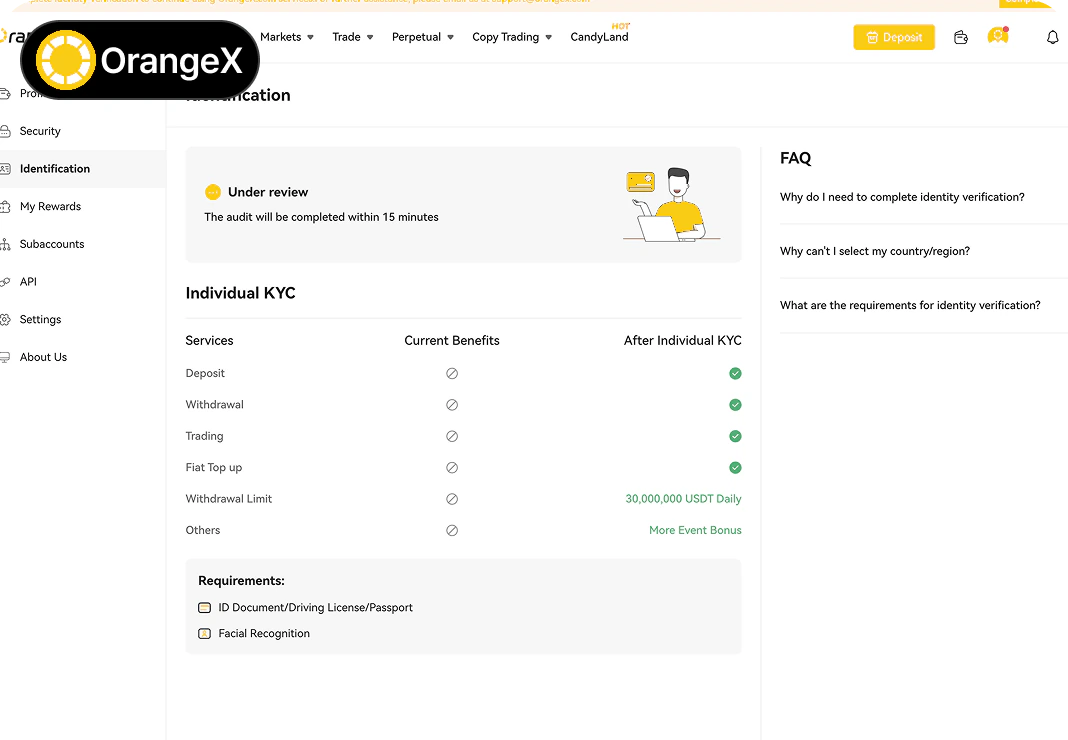Click the wallet icon in header
The height and width of the screenshot is (740, 1068).
pyautogui.click(x=960, y=37)
